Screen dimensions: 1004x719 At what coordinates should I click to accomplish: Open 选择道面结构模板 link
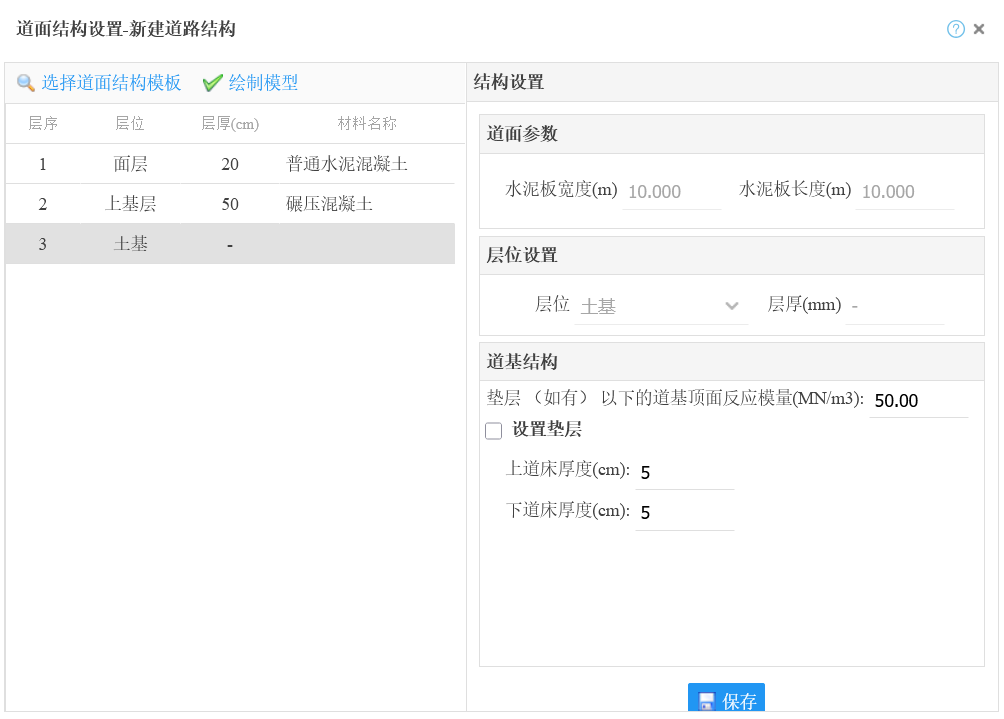click(111, 83)
